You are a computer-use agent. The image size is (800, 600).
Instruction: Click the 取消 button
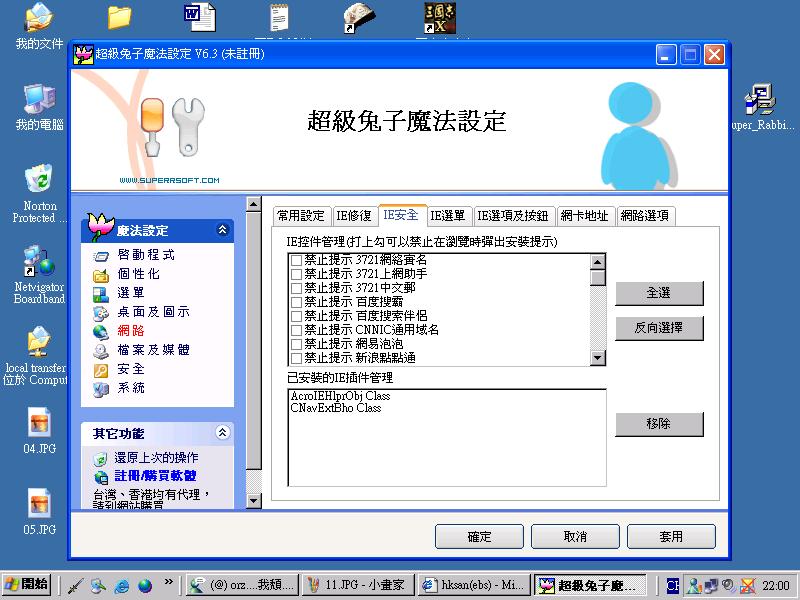pyautogui.click(x=575, y=537)
